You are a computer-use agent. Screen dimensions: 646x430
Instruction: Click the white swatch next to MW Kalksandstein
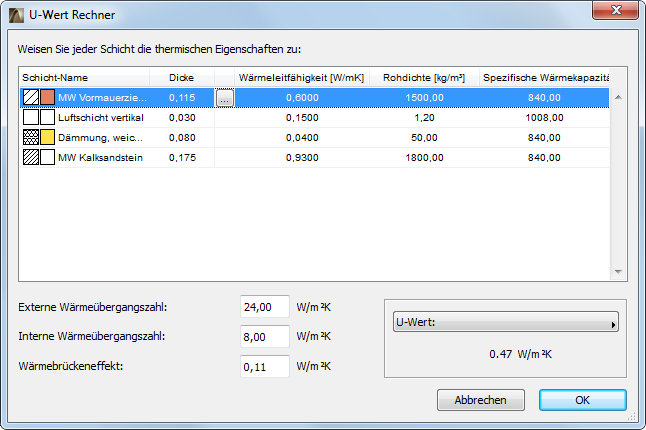[x=47, y=157]
